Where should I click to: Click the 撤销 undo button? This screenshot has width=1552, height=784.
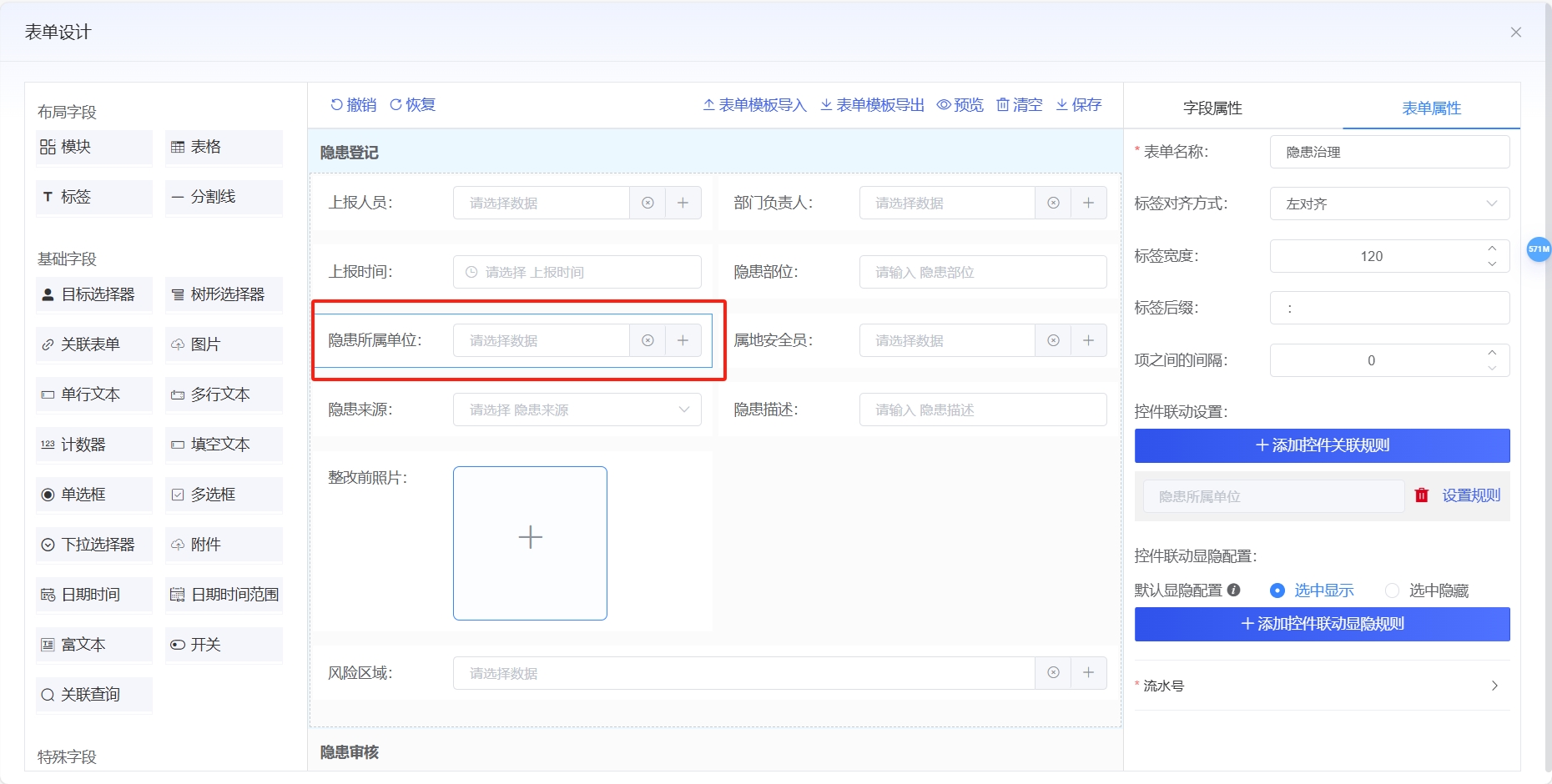(x=353, y=104)
